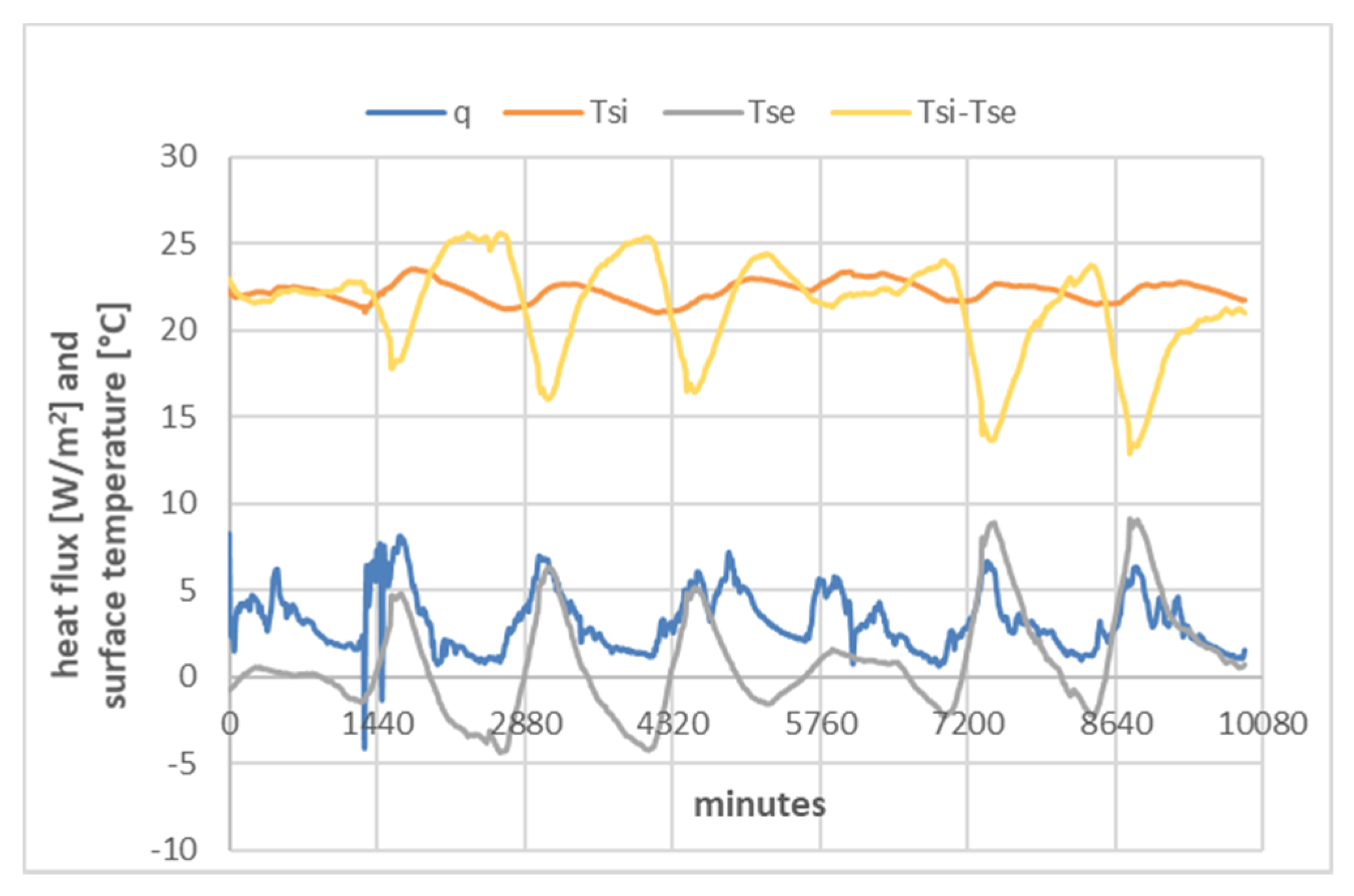The width and height of the screenshot is (1354, 896).
Task: Click the "minutes" x-axis title
Action: pyautogui.click(x=759, y=805)
